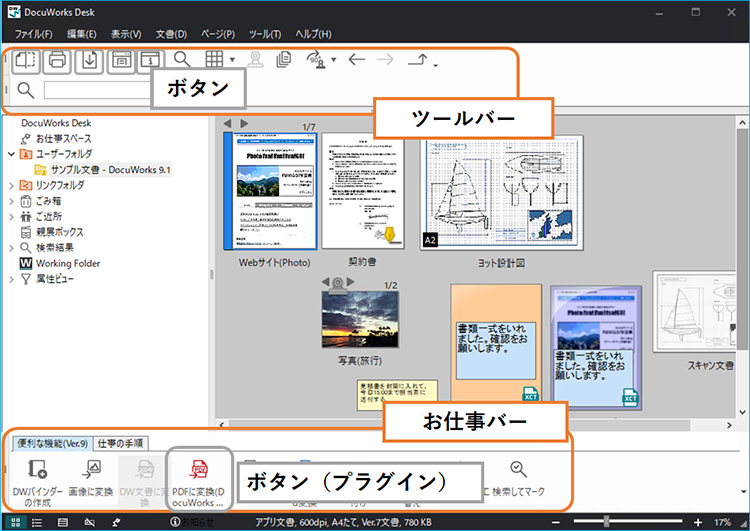Expand the 属性ビュー tree node
This screenshot has height=531, width=750.
[x=11, y=279]
